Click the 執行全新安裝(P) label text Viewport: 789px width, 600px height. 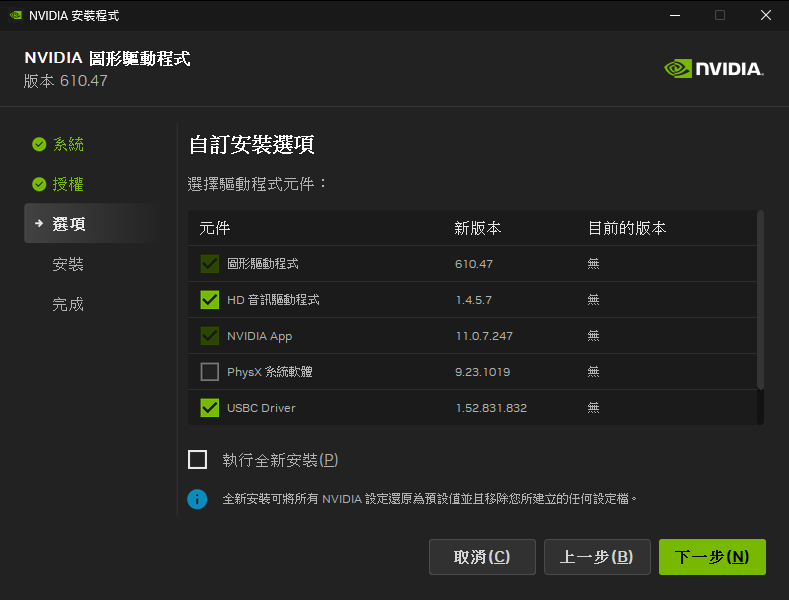(x=280, y=460)
